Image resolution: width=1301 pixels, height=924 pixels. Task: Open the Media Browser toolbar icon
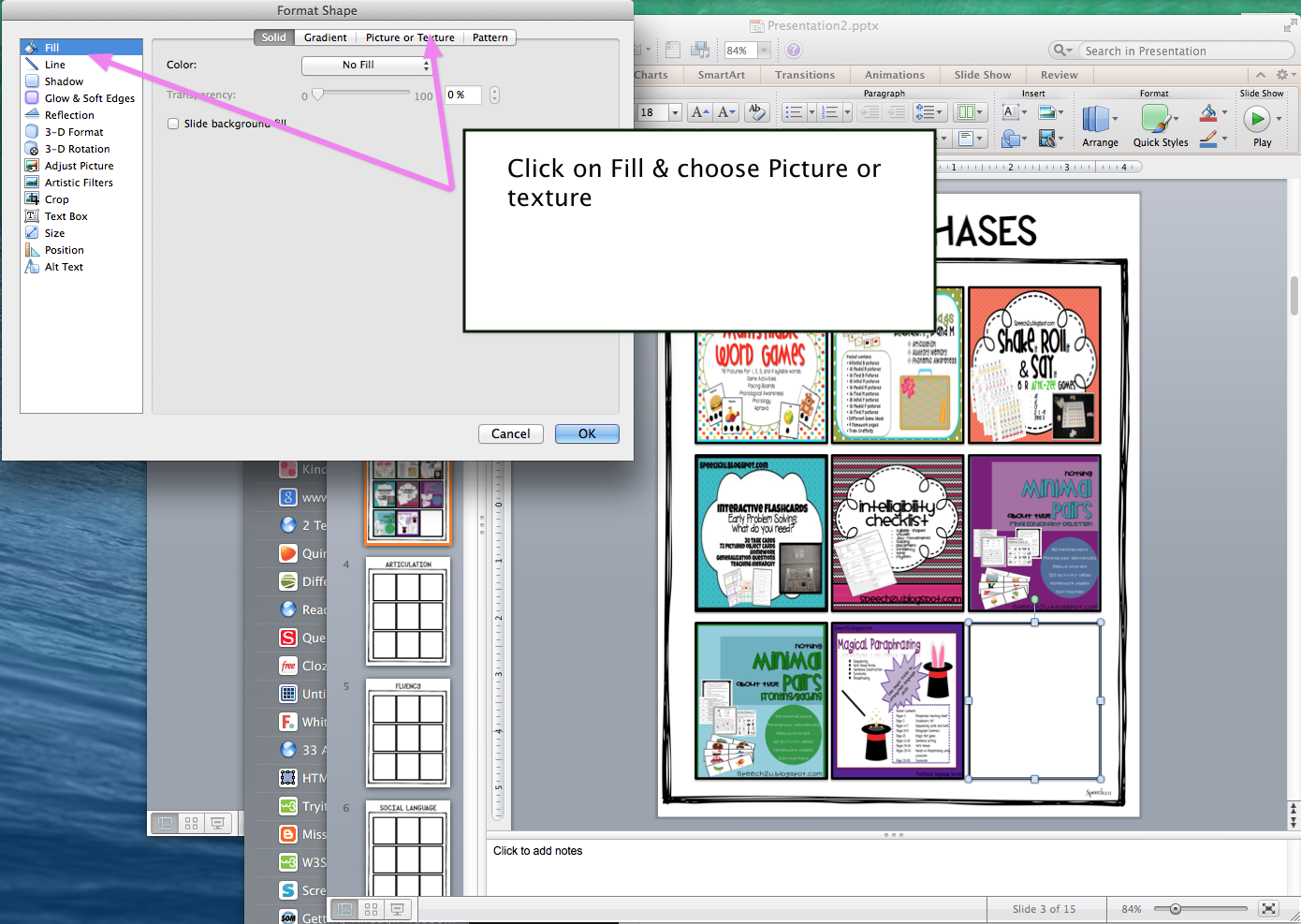tap(700, 50)
